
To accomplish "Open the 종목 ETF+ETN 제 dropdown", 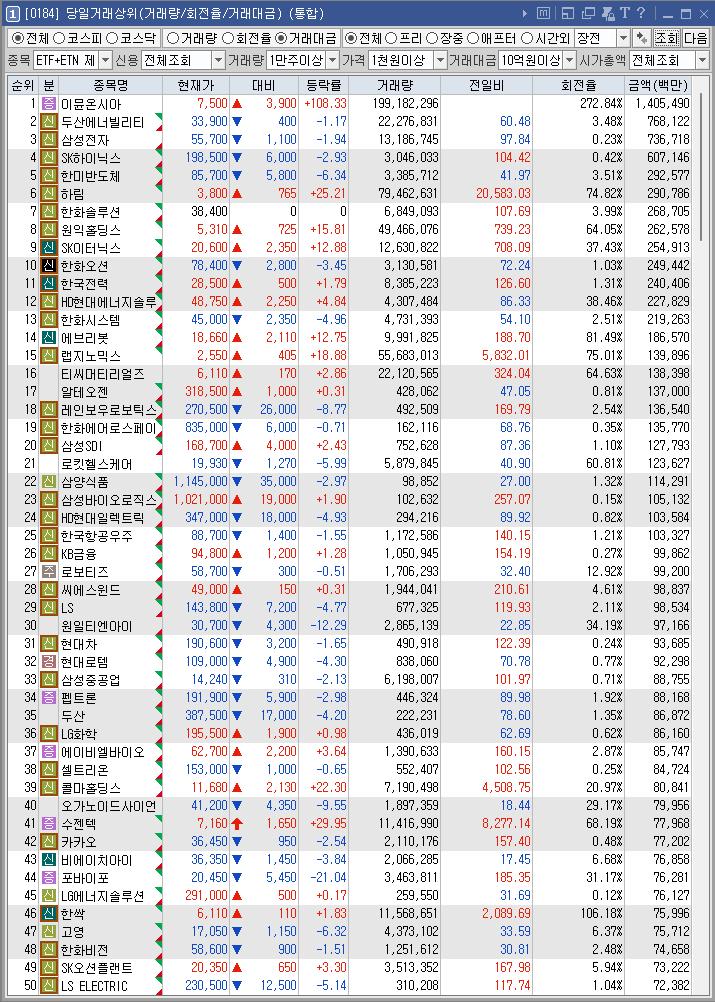I will click(106, 61).
